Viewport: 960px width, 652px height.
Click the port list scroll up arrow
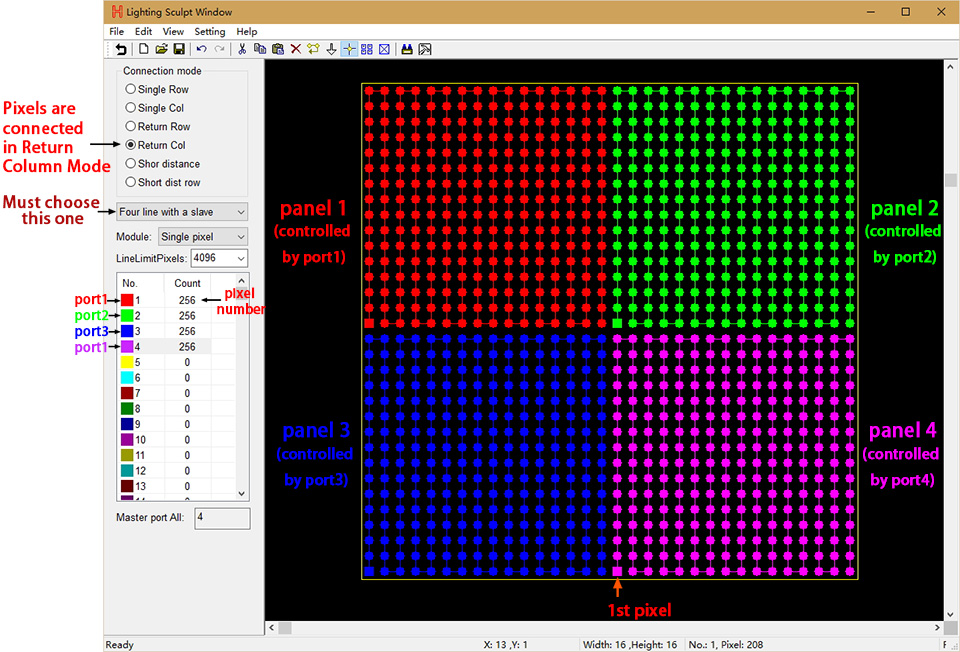(242, 281)
